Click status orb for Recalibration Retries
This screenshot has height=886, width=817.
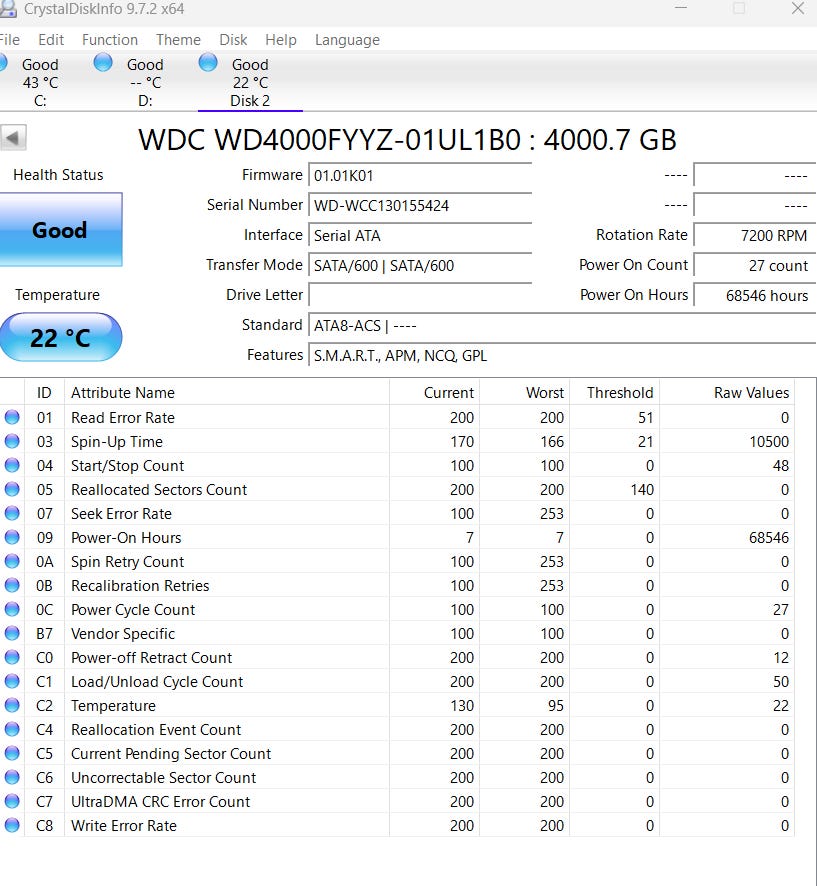point(12,585)
